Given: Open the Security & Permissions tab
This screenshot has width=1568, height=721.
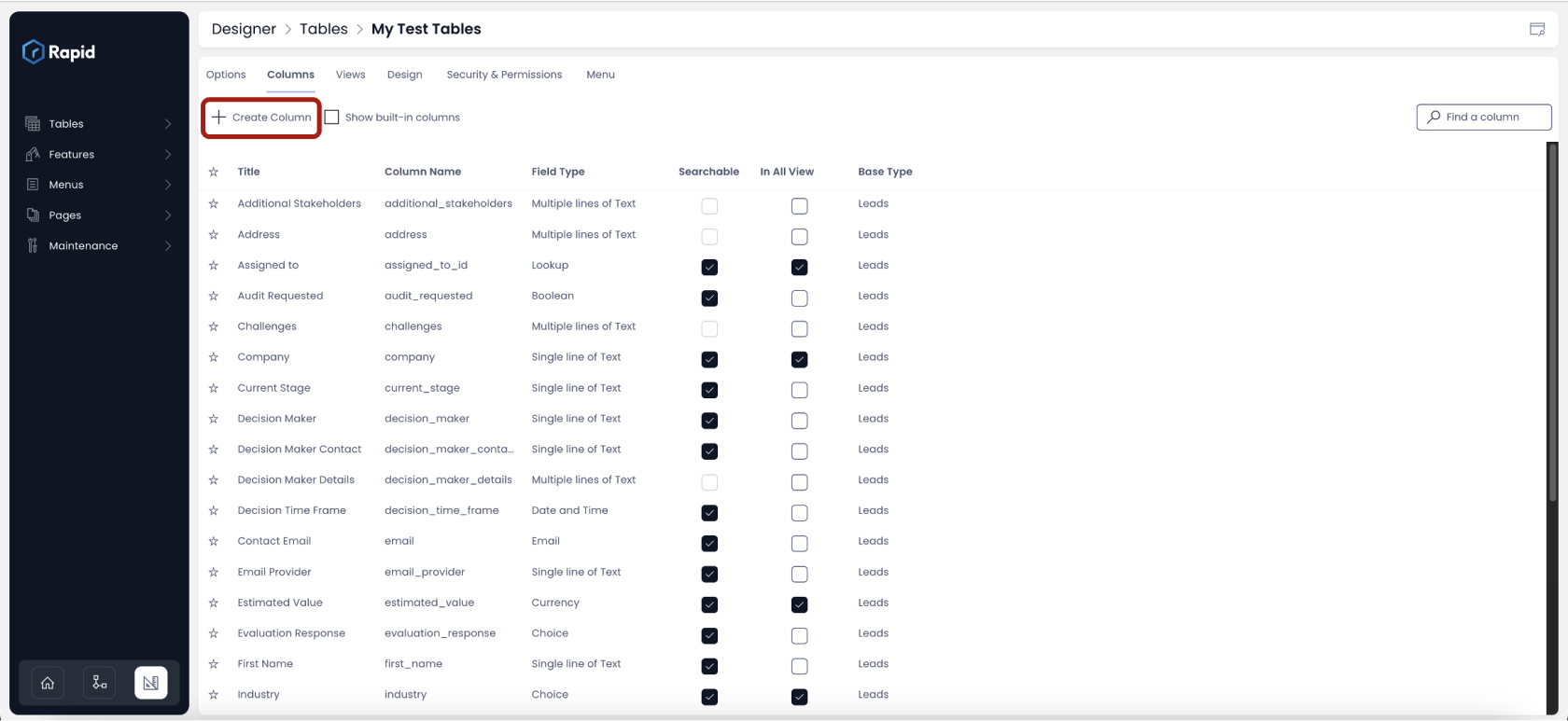Looking at the screenshot, I should [504, 75].
